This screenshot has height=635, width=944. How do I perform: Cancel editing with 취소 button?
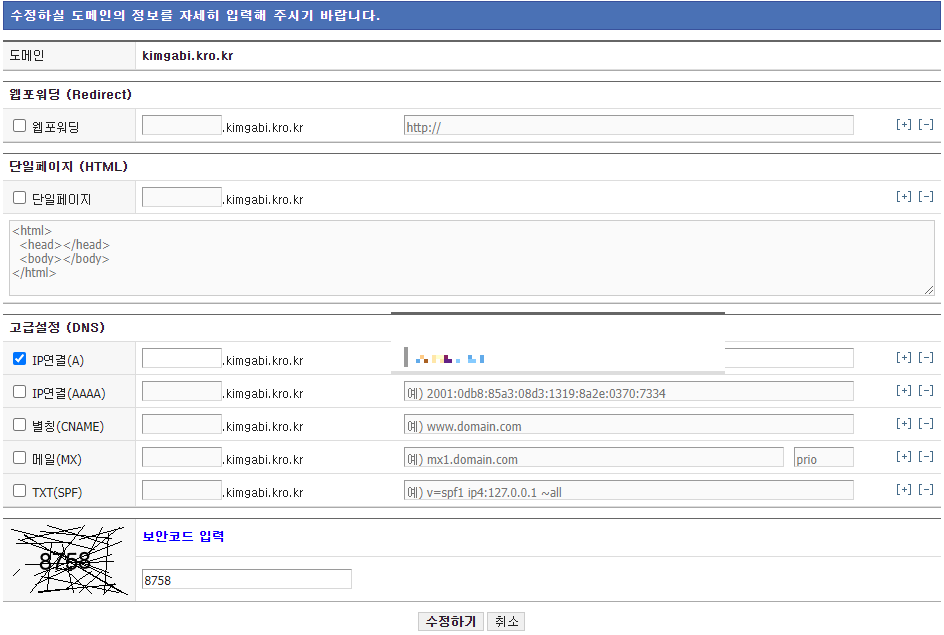(x=506, y=622)
